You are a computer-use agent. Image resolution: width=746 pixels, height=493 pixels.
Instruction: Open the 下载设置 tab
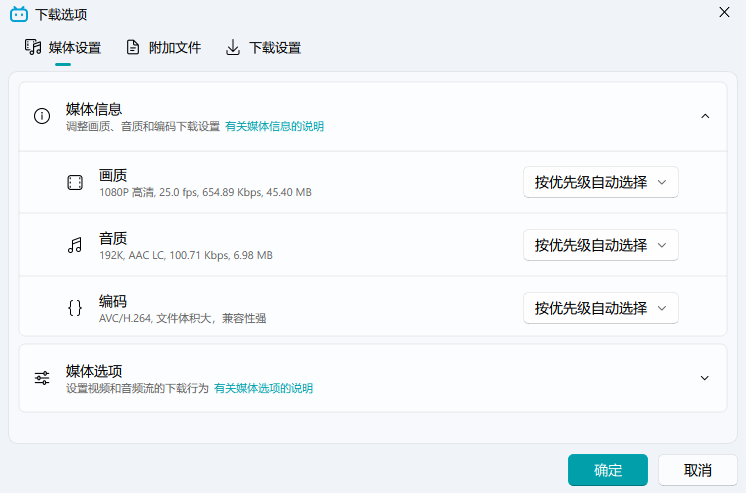(x=263, y=48)
